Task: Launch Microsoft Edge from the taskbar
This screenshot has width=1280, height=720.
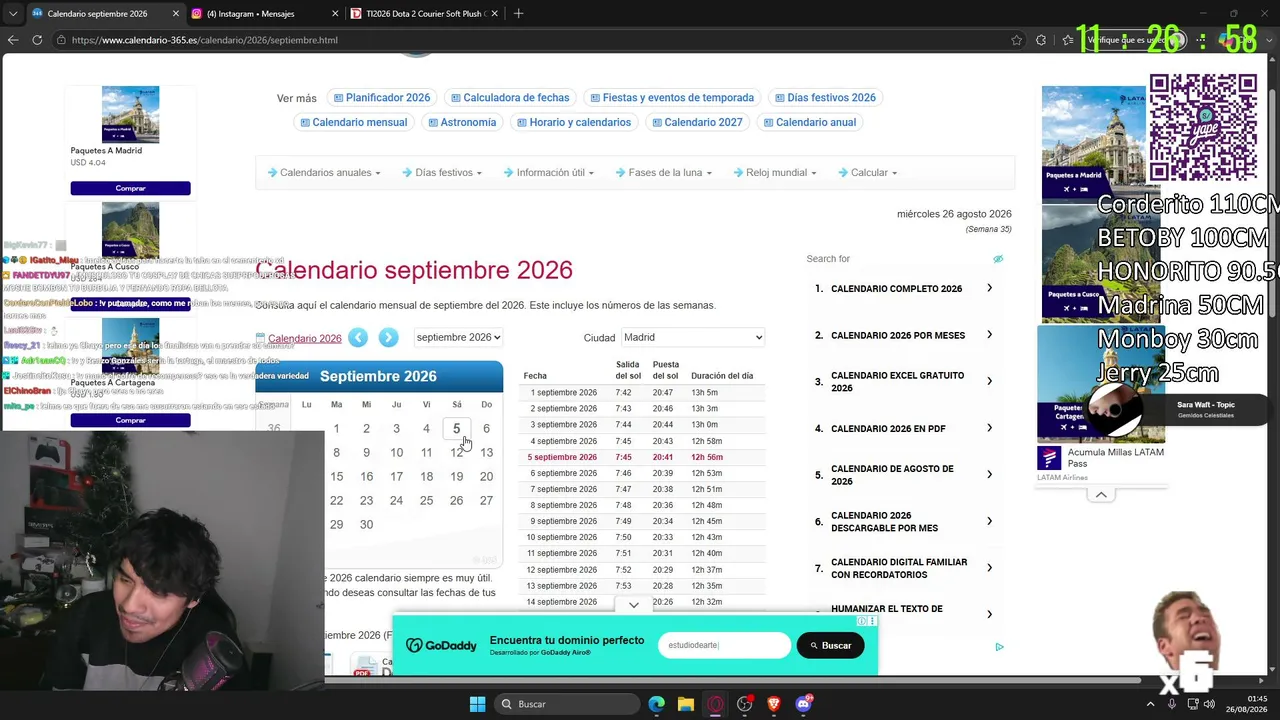Action: point(656,704)
